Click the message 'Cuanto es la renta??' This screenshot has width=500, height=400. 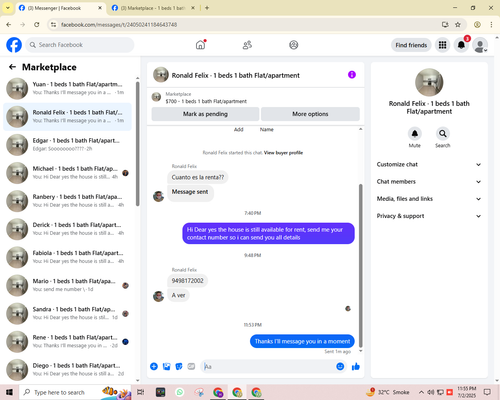click(x=198, y=177)
